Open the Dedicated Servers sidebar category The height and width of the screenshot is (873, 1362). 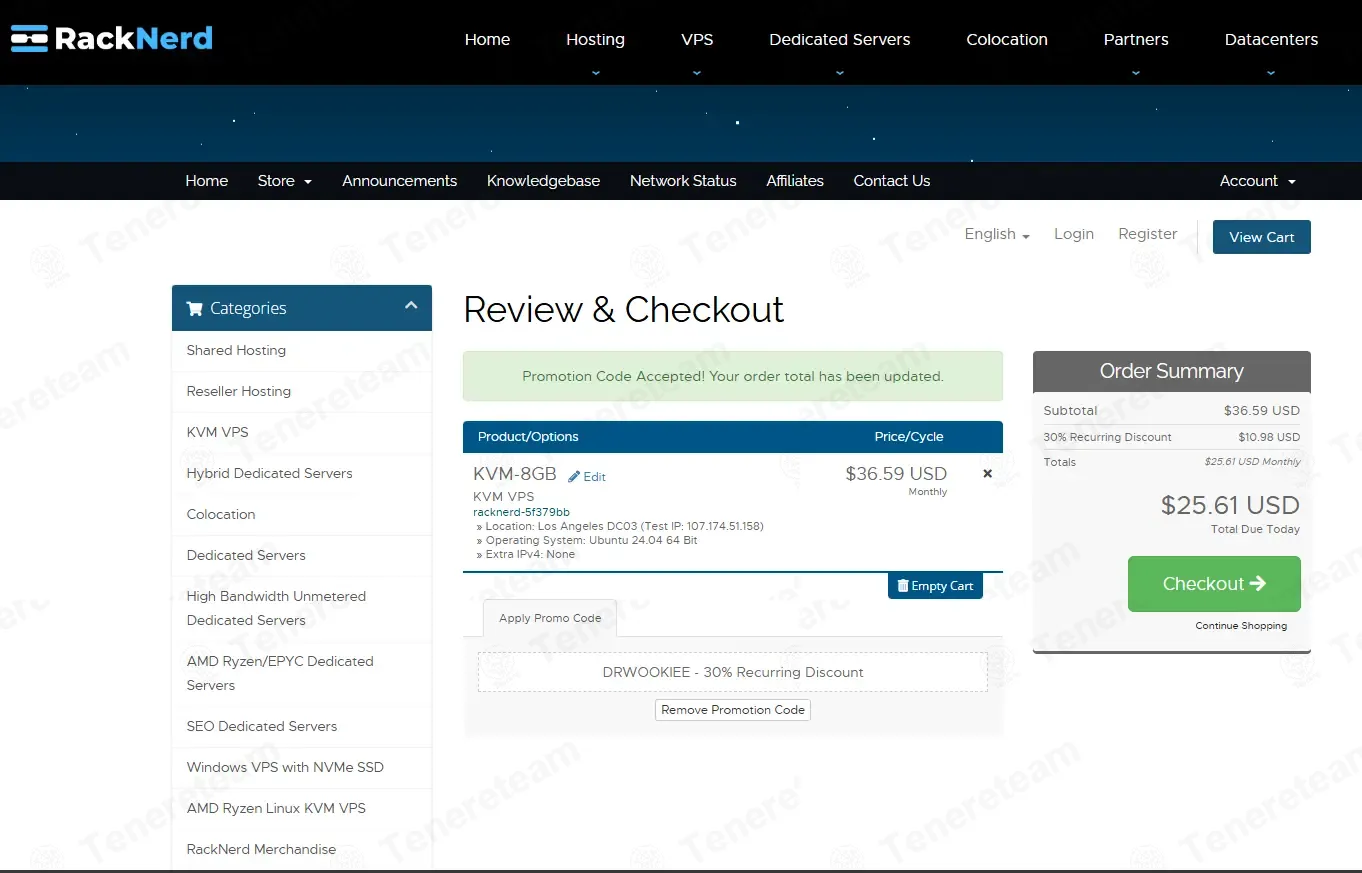click(302, 556)
